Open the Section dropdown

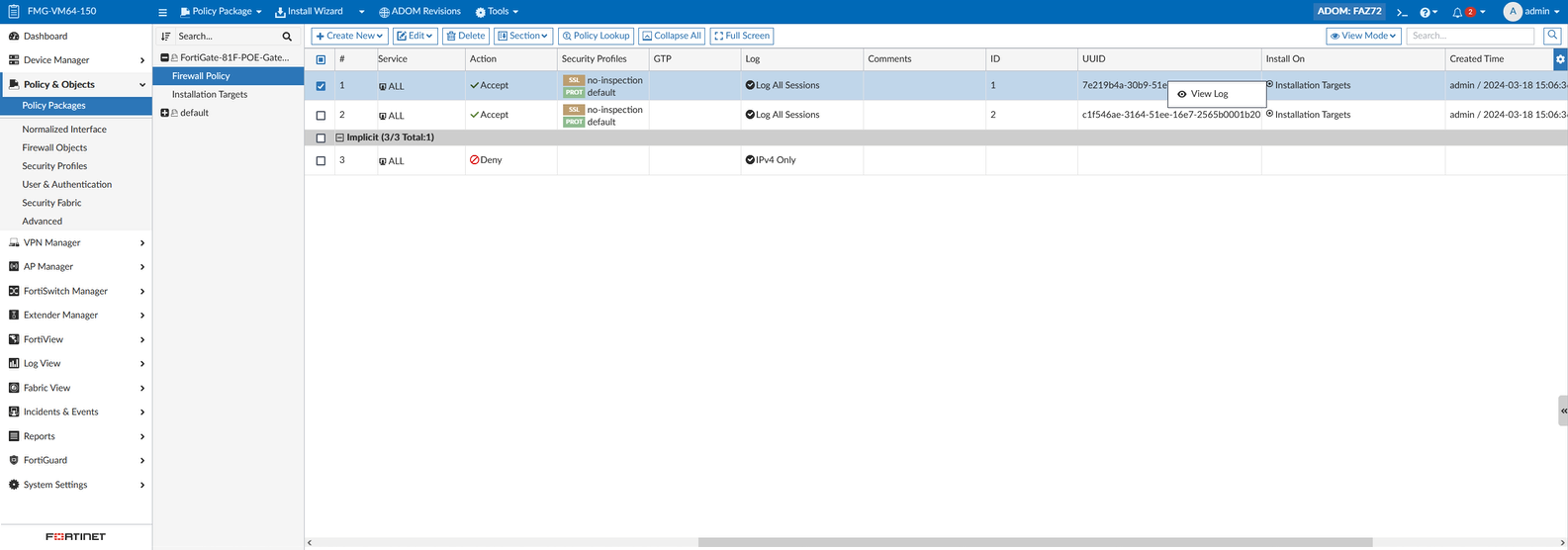tap(522, 36)
